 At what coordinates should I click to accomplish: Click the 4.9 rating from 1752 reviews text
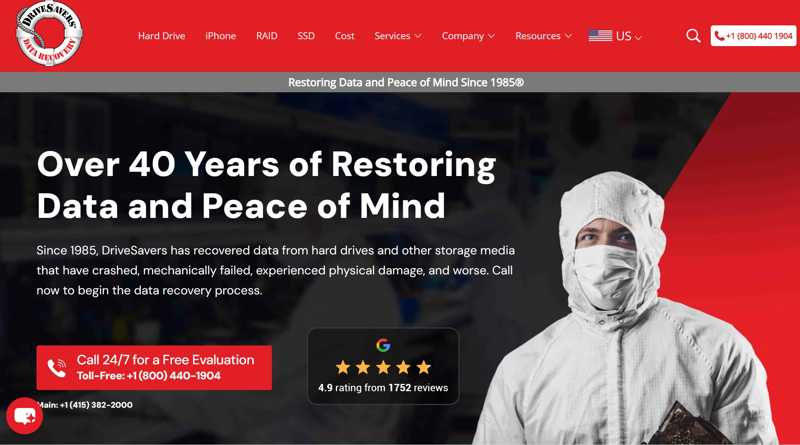tap(383, 388)
